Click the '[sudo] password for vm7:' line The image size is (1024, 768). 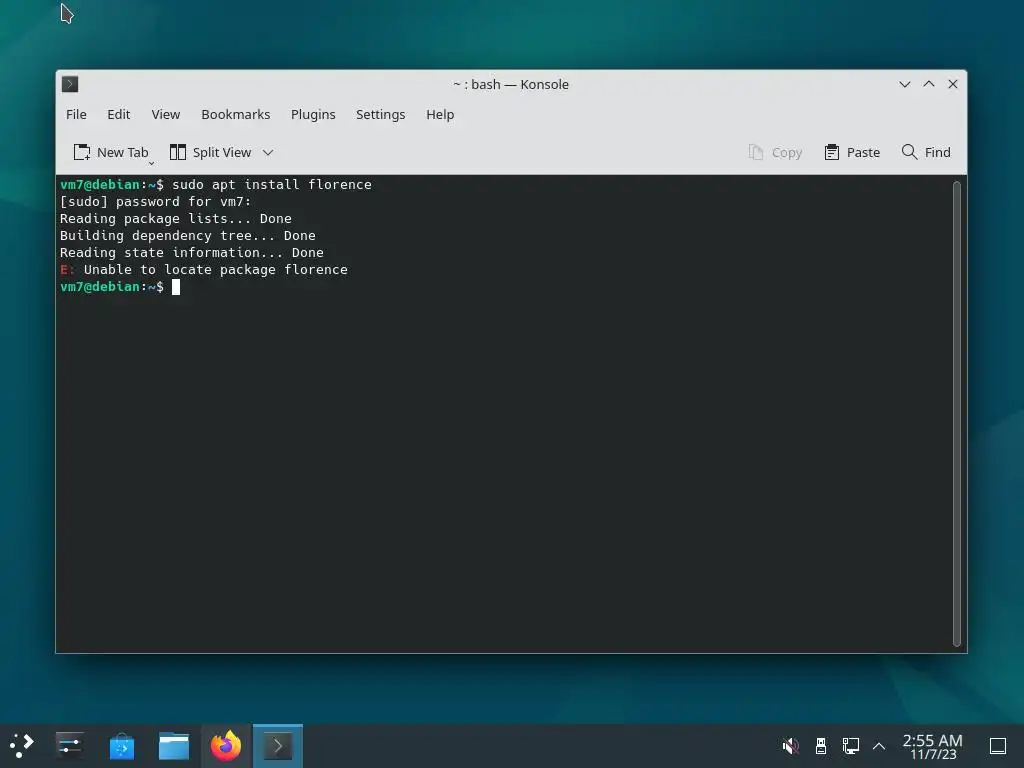point(155,202)
